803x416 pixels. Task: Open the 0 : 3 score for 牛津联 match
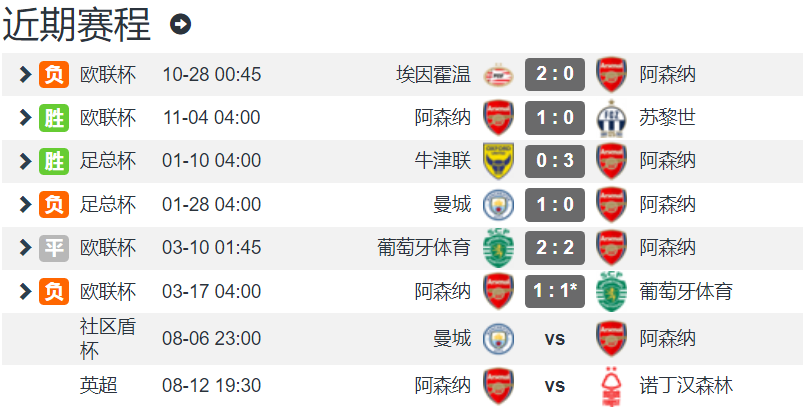click(x=555, y=161)
